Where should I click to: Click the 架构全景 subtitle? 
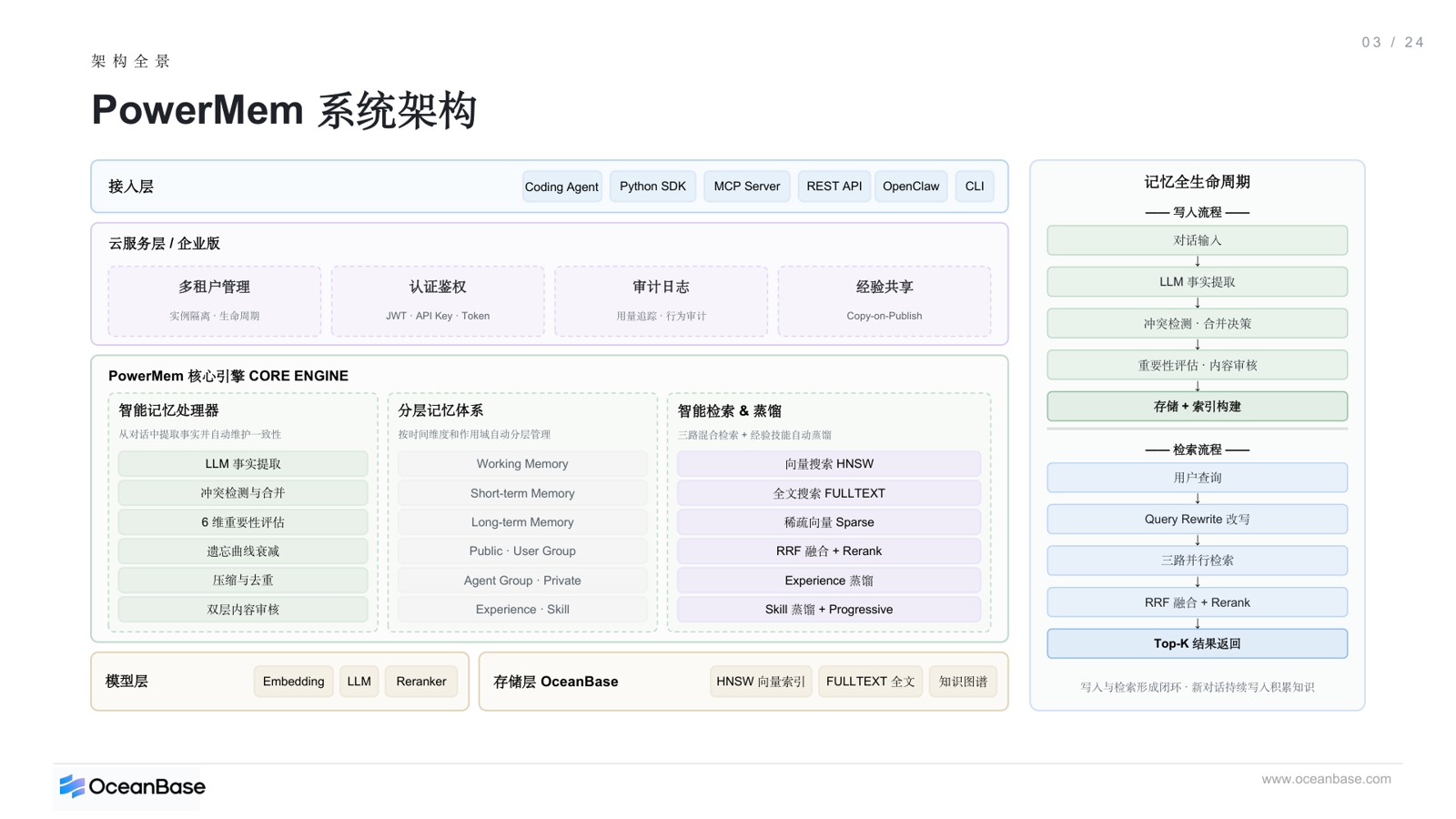[x=131, y=61]
